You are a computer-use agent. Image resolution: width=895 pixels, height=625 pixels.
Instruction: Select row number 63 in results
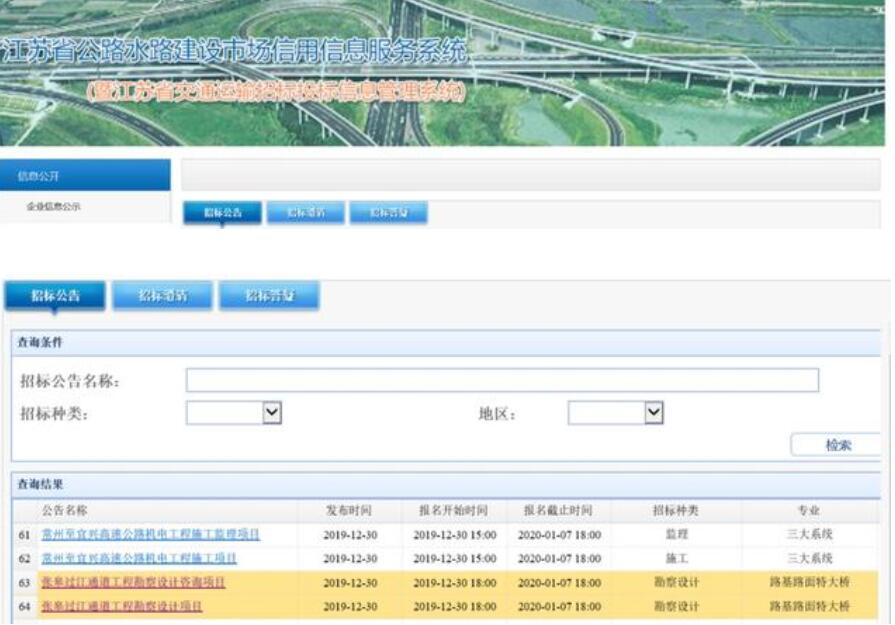coord(24,583)
